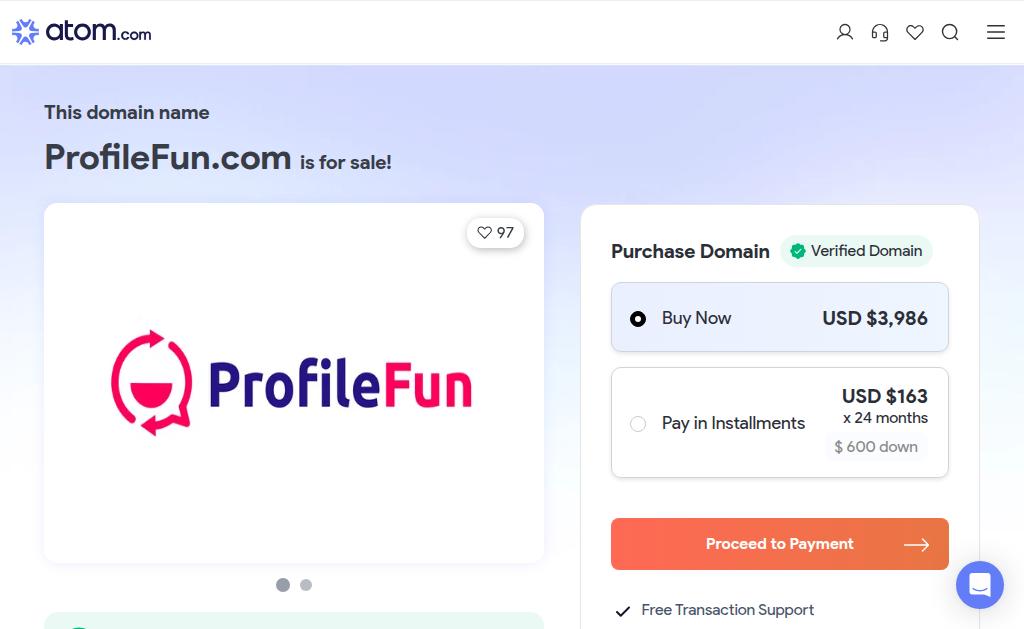Image resolution: width=1024 pixels, height=629 pixels.
Task: Open the chat widget bubble
Action: (980, 585)
